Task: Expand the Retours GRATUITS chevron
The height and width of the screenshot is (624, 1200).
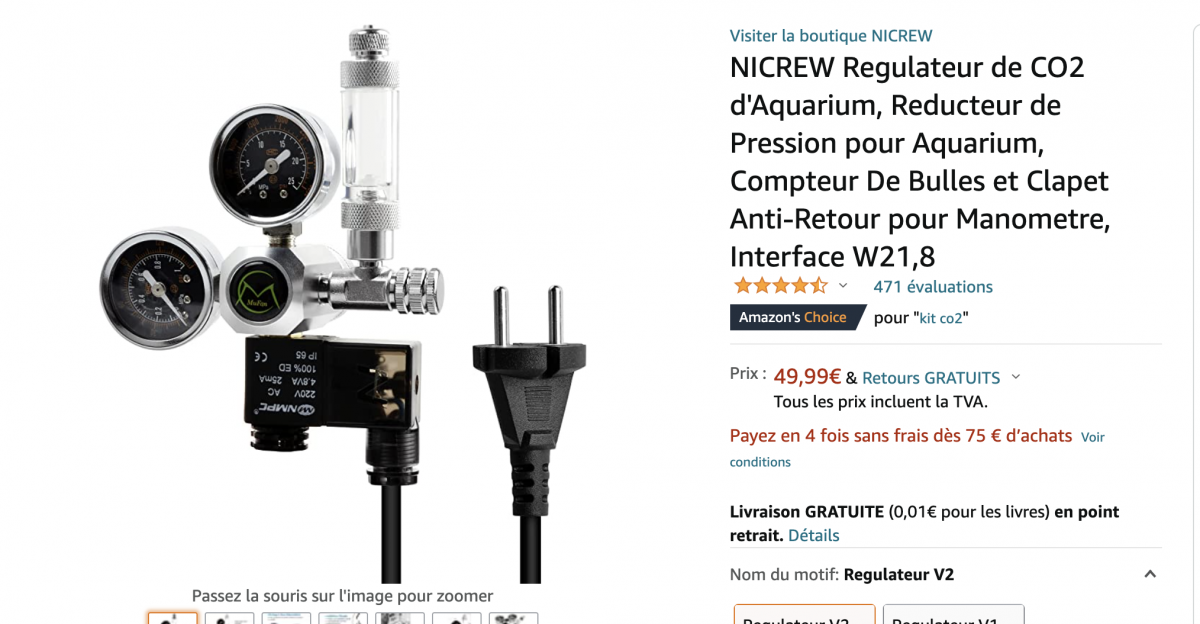Action: [x=1016, y=377]
